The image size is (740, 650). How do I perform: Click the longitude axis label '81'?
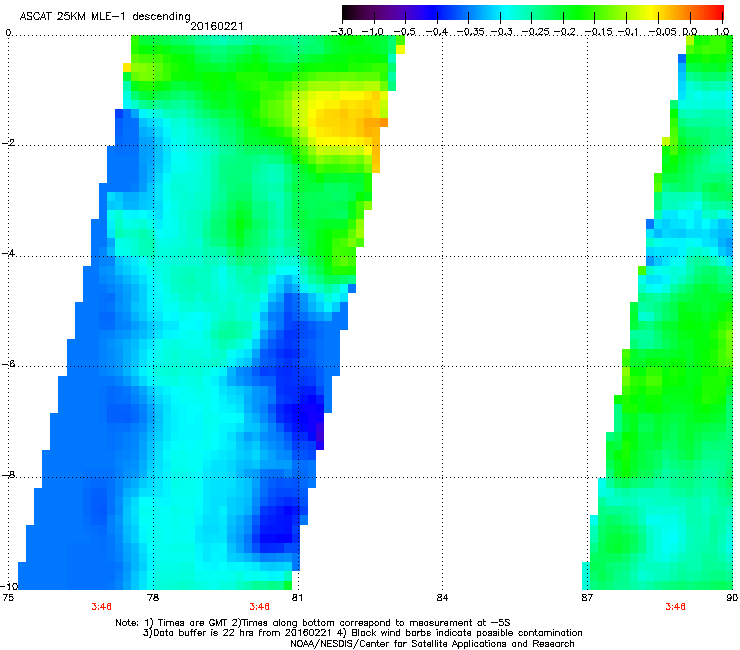[x=297, y=598]
